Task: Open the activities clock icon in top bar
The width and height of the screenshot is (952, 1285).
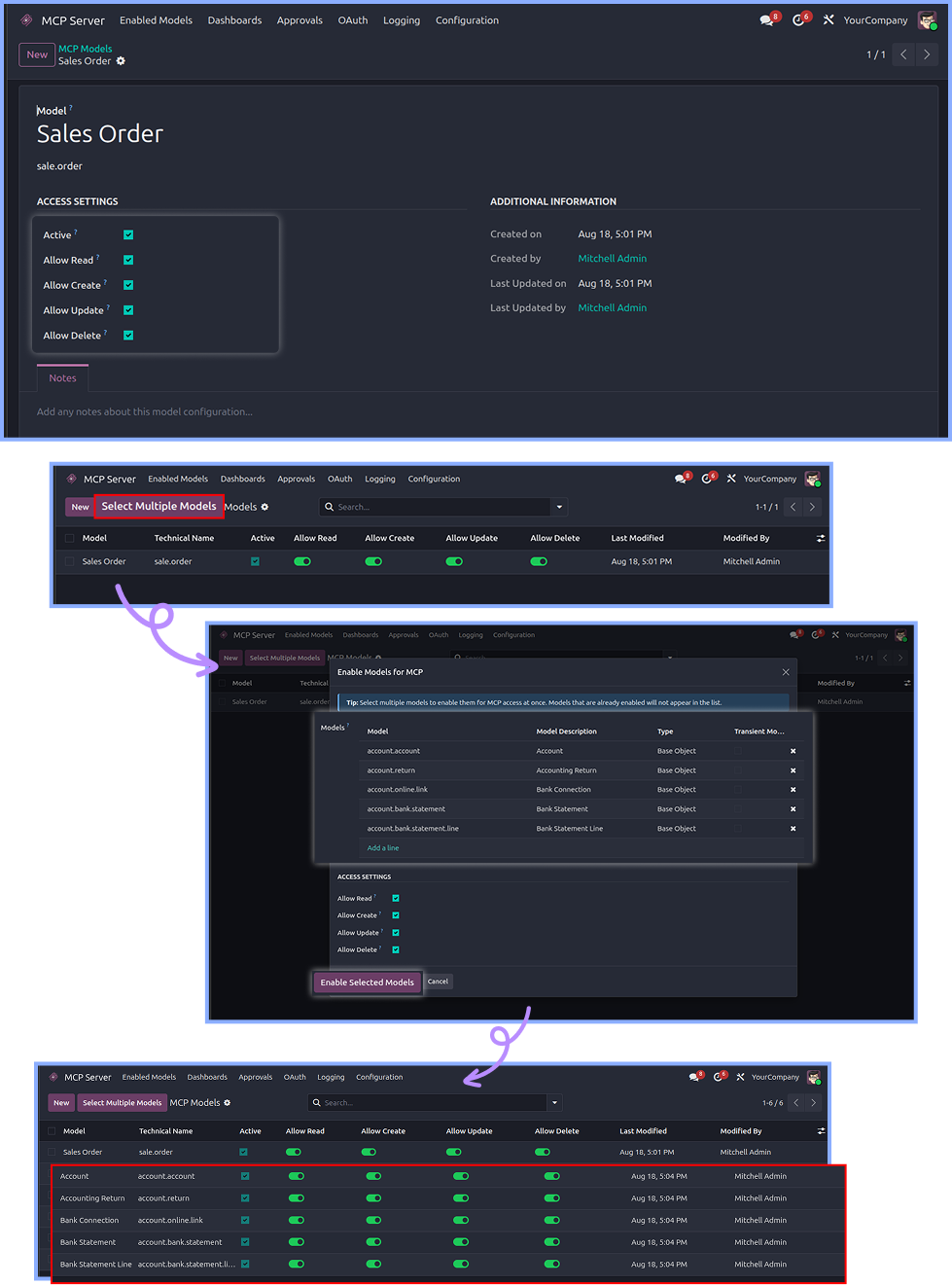Action: (x=799, y=19)
